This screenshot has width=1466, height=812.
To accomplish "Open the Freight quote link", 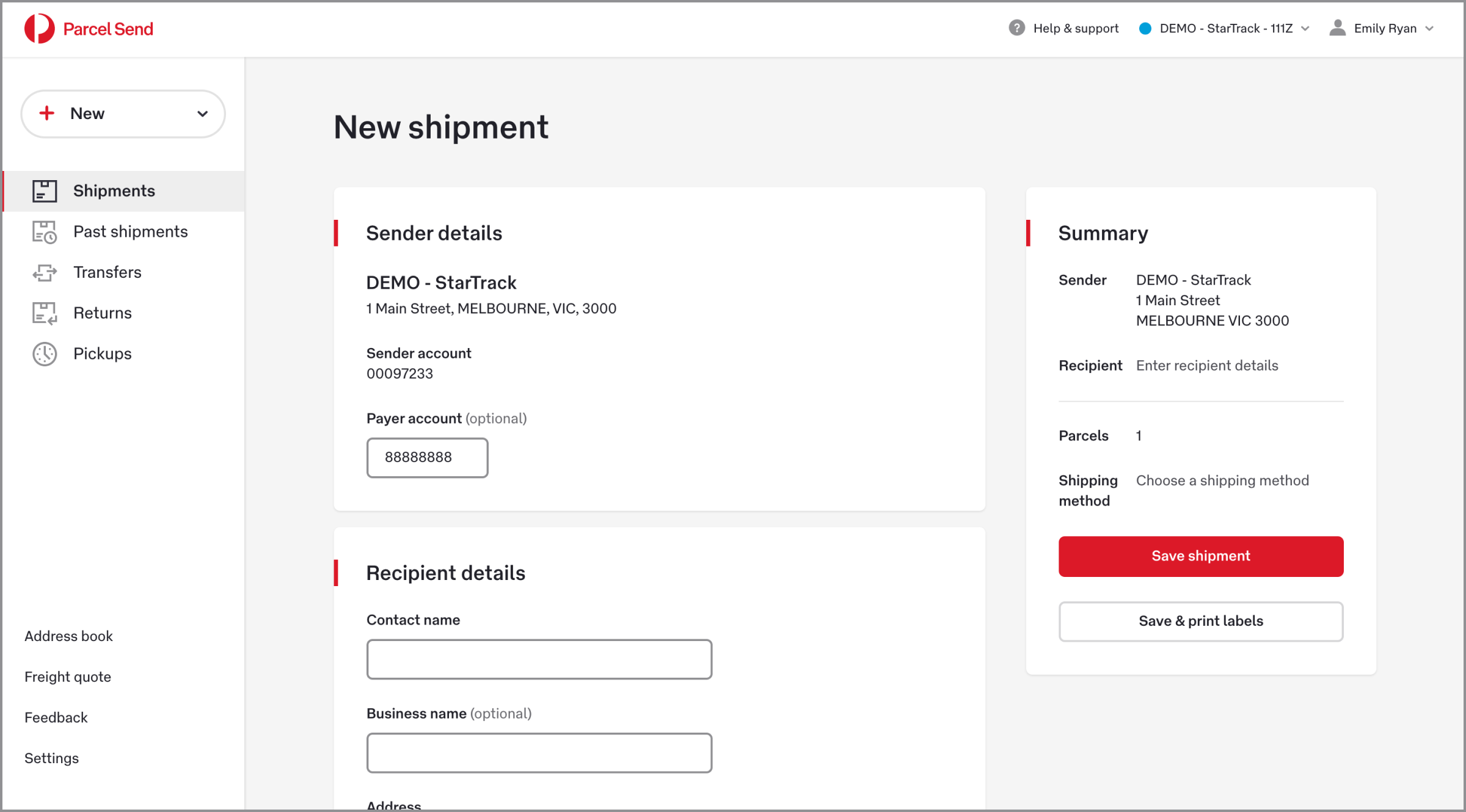I will pos(68,677).
